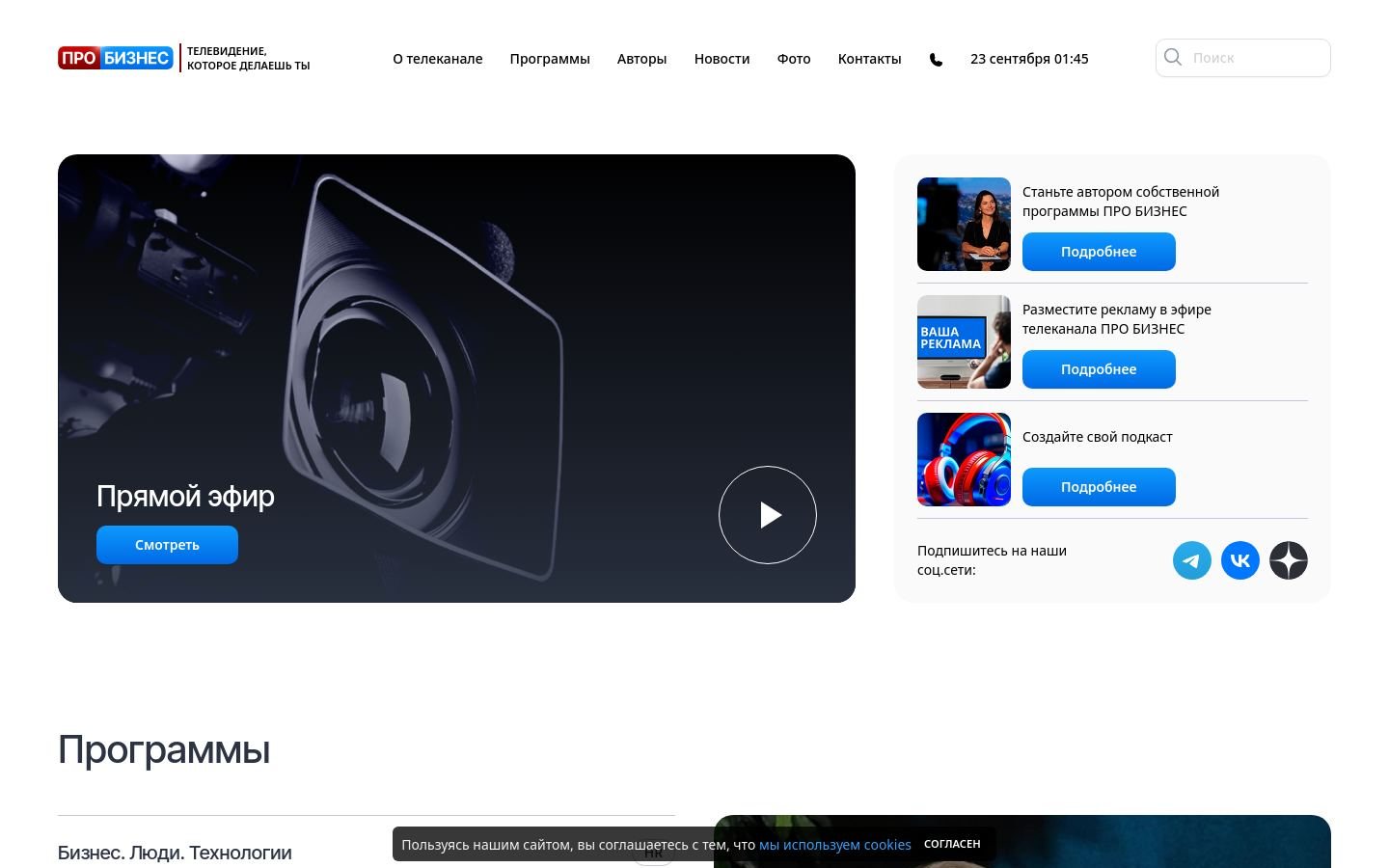Open the ВАША РЕКЛАМА thumbnail
The height and width of the screenshot is (868, 1389).
[964, 341]
